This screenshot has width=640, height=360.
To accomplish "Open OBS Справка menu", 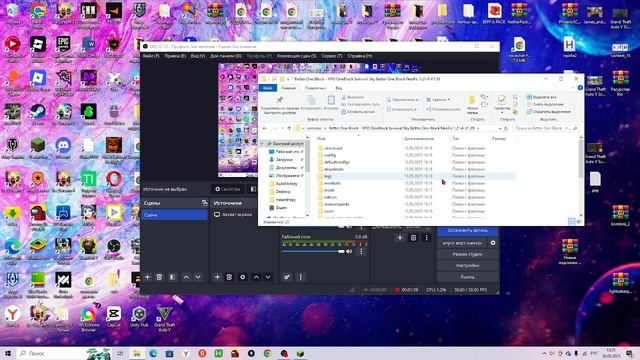I will (360, 56).
